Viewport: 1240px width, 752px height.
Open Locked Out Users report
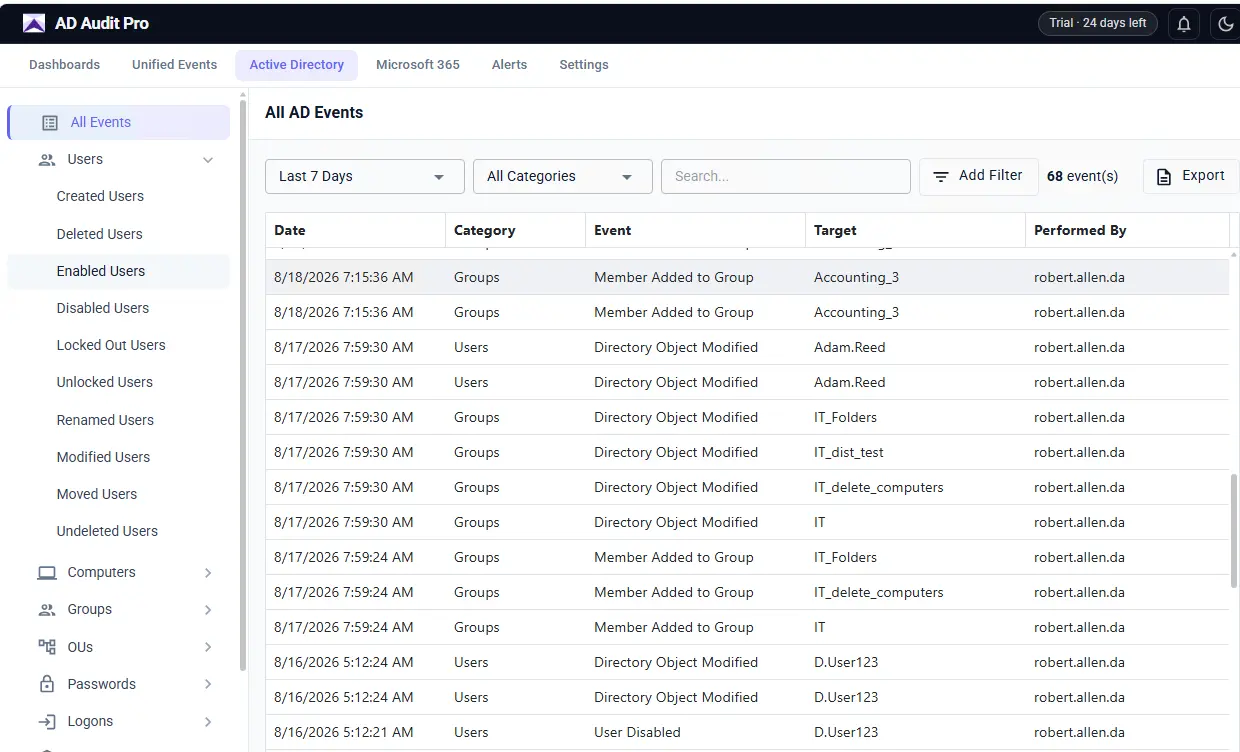click(x=111, y=346)
